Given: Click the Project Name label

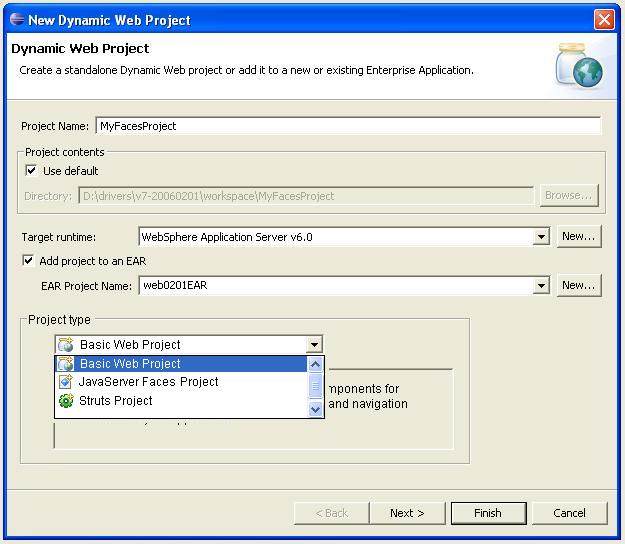Looking at the screenshot, I should pos(55,126).
